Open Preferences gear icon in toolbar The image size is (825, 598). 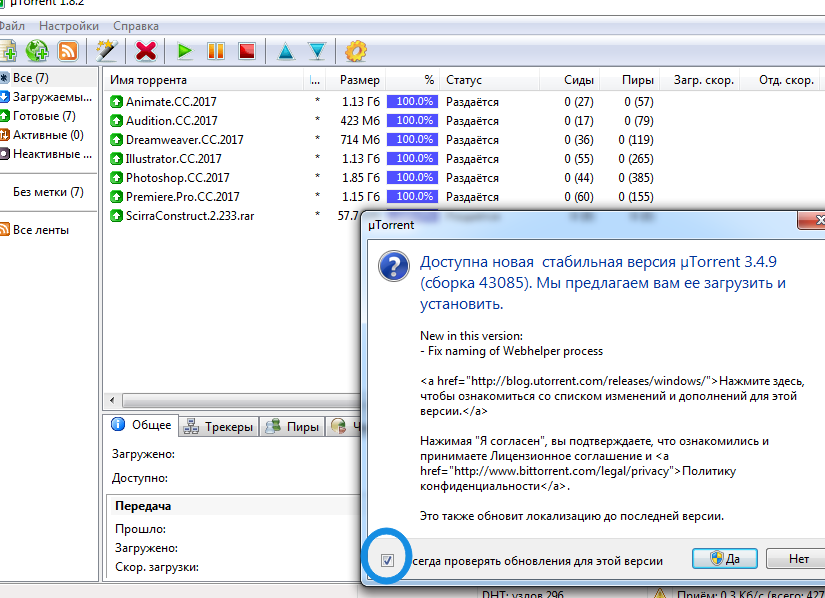pyautogui.click(x=356, y=51)
